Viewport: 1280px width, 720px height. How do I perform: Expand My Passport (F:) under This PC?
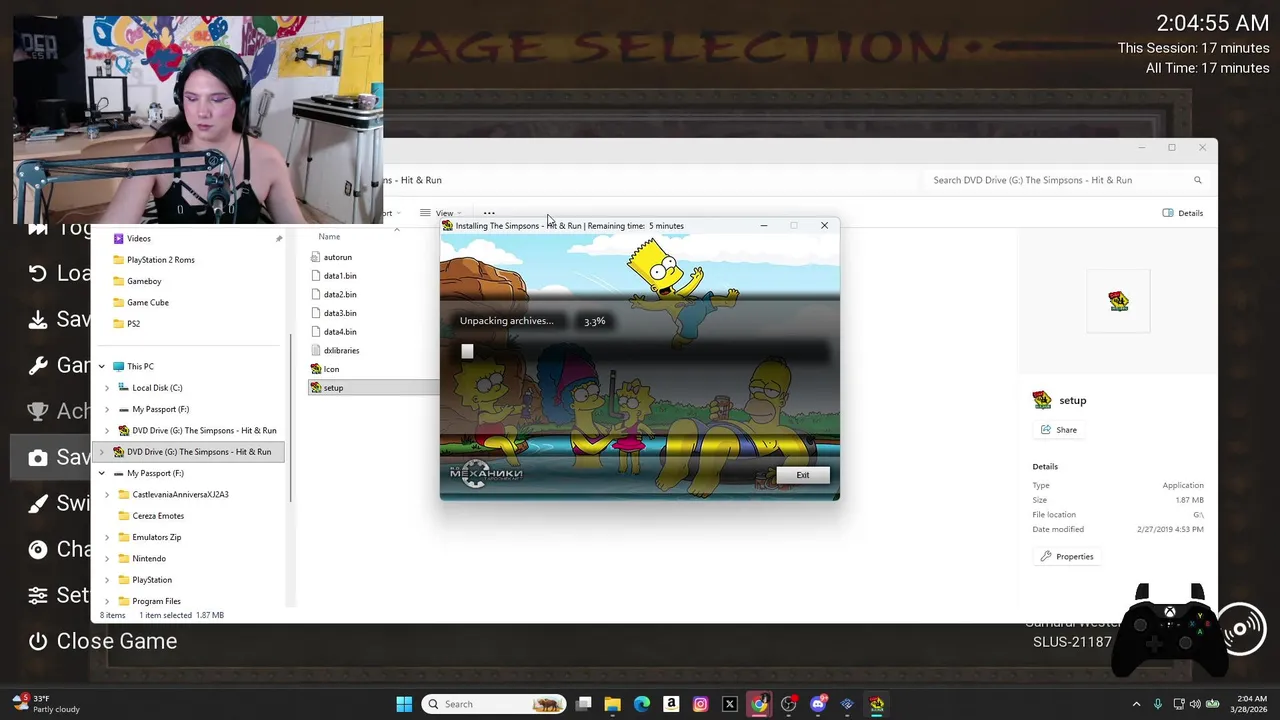pos(107,409)
